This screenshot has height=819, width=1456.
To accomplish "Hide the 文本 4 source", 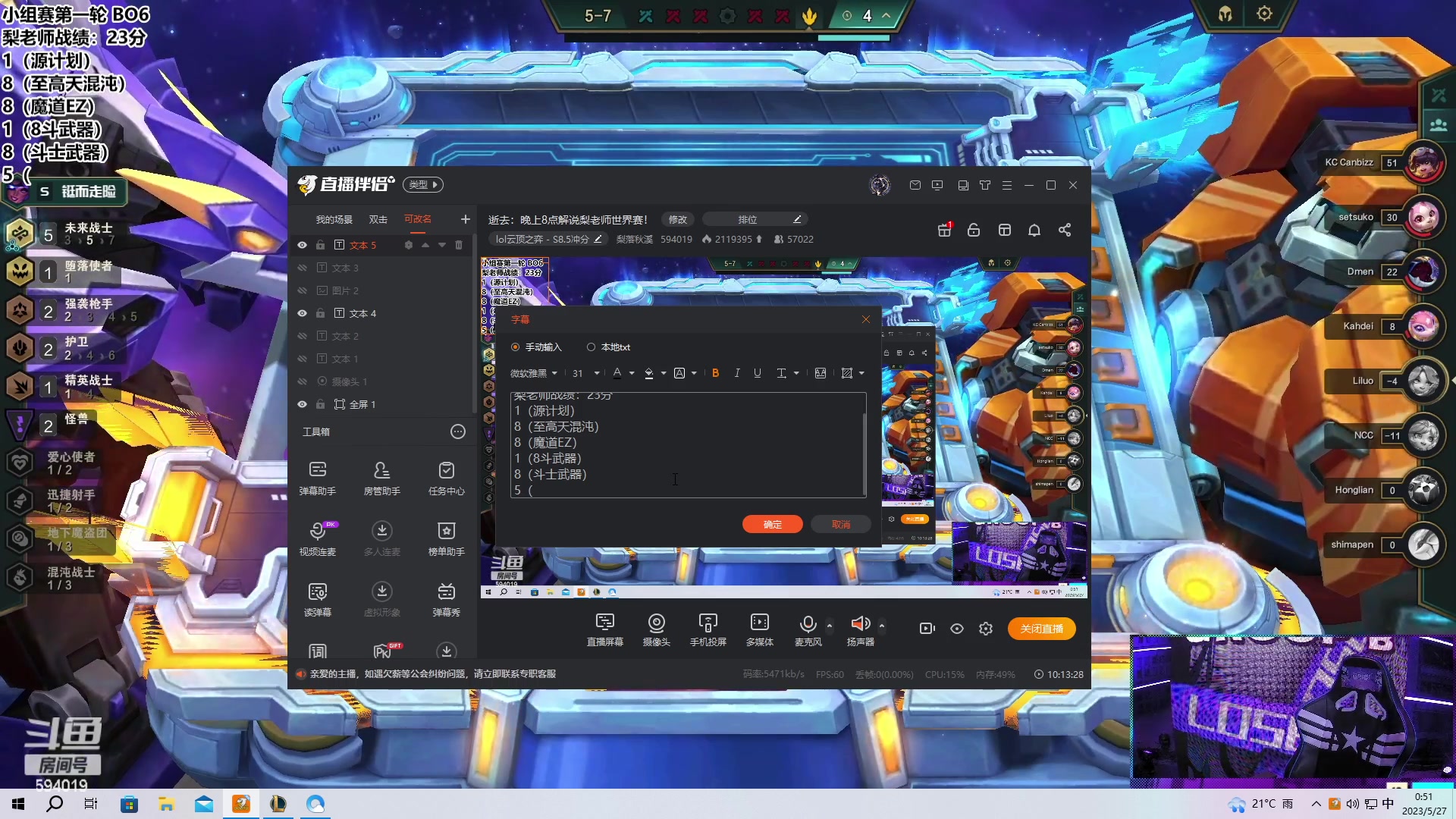I will tap(302, 313).
